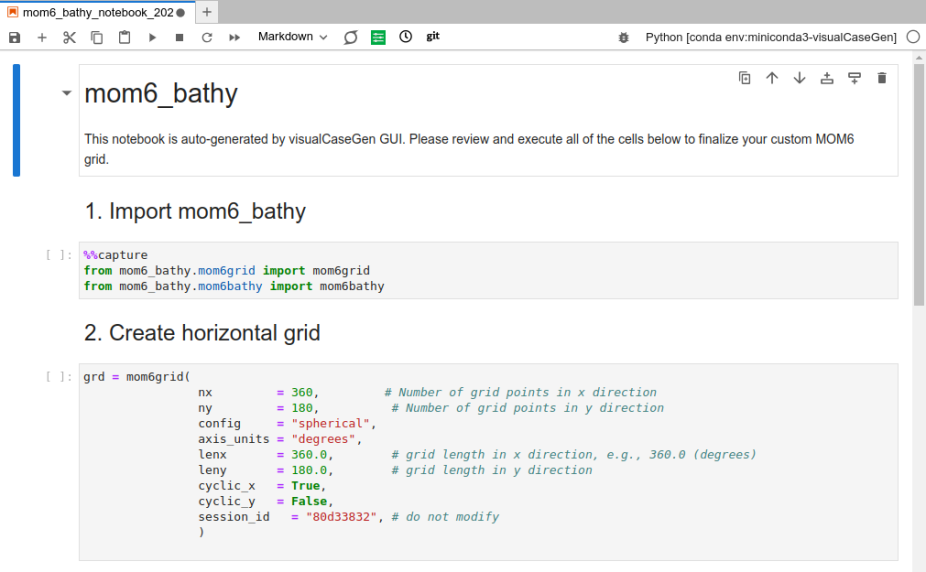Image resolution: width=926 pixels, height=572 pixels.
Task: Select the mom6_bathy_notebook tab
Action: 97,12
